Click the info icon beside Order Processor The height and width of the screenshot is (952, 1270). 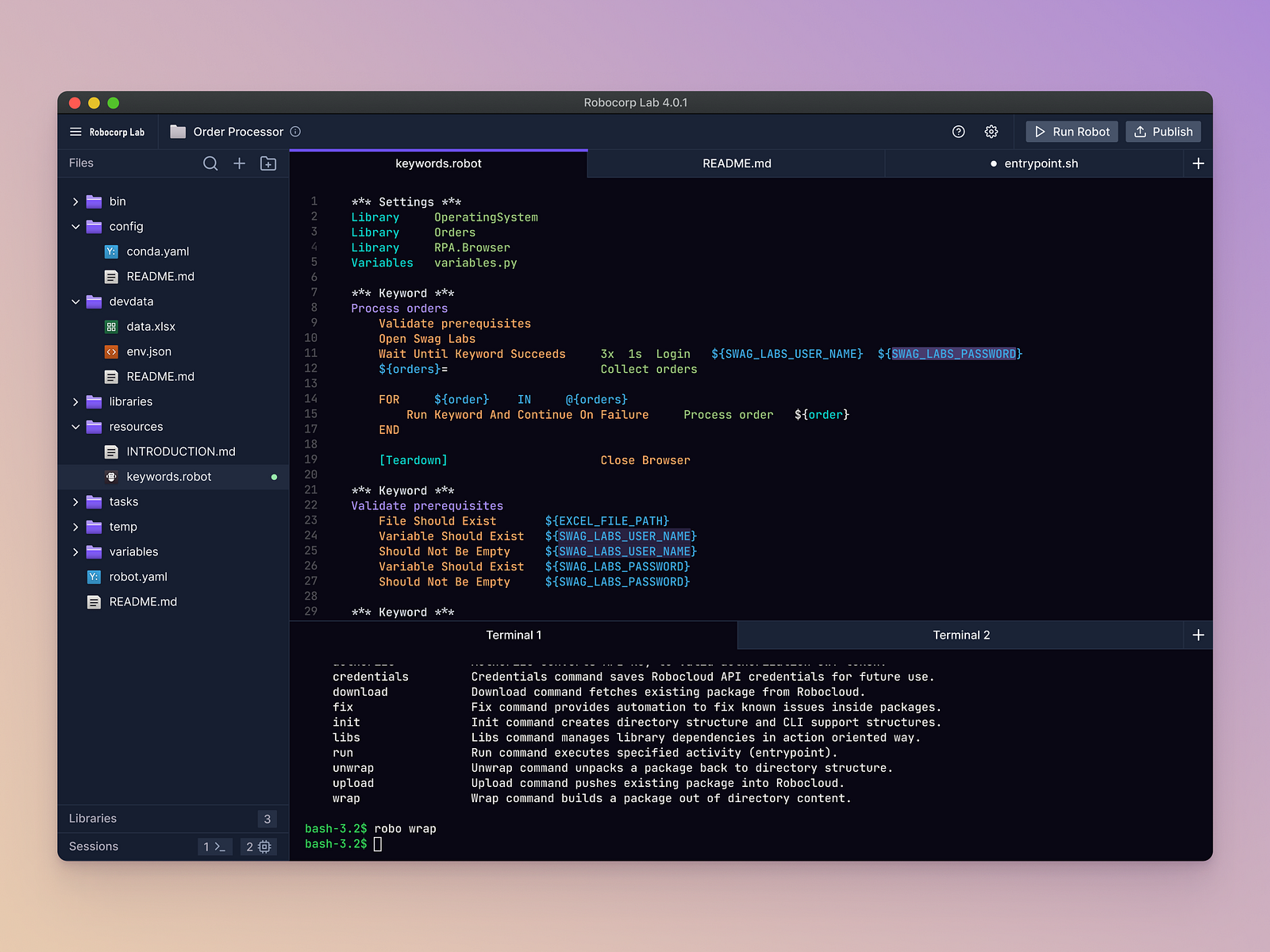[295, 132]
